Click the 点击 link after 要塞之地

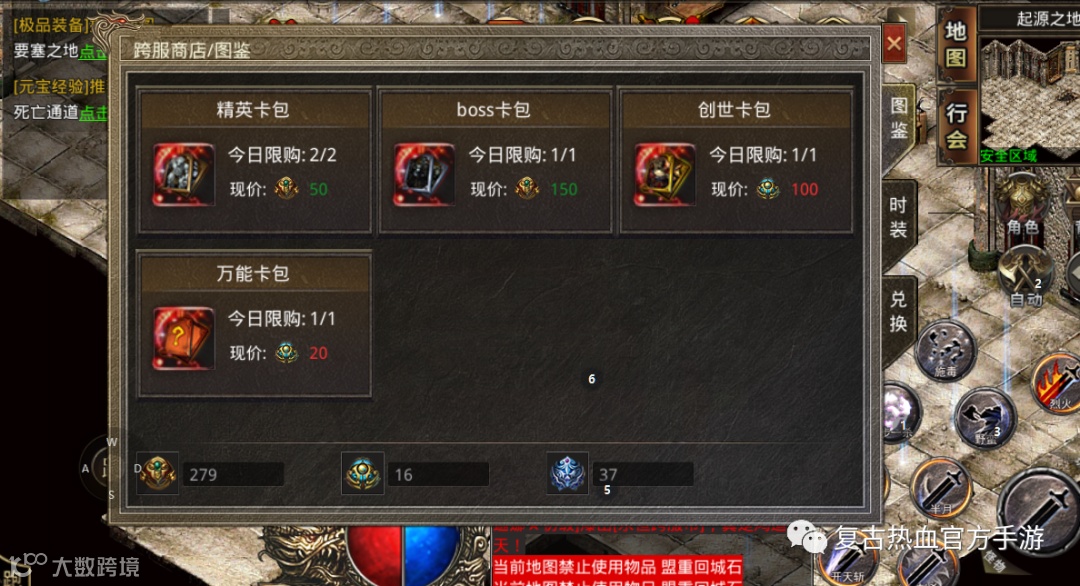point(94,52)
